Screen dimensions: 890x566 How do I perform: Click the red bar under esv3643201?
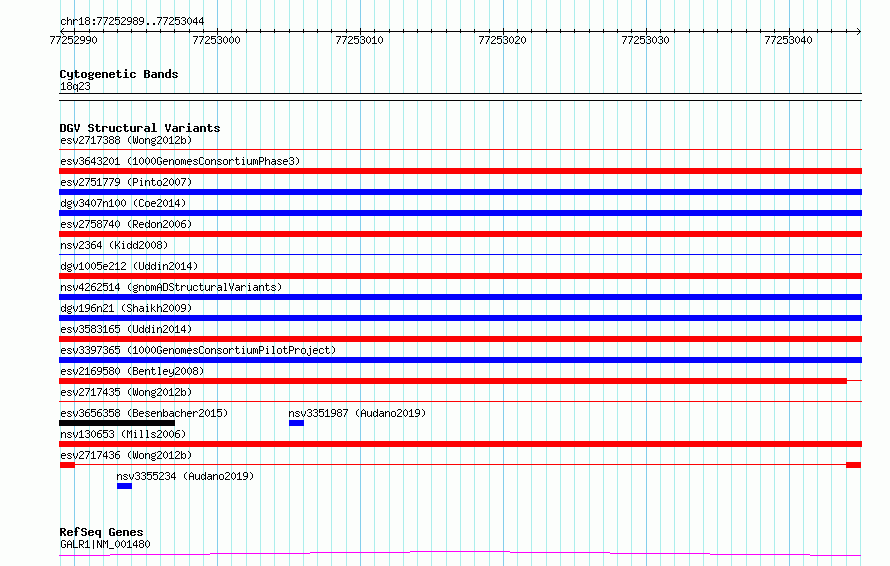point(460,171)
